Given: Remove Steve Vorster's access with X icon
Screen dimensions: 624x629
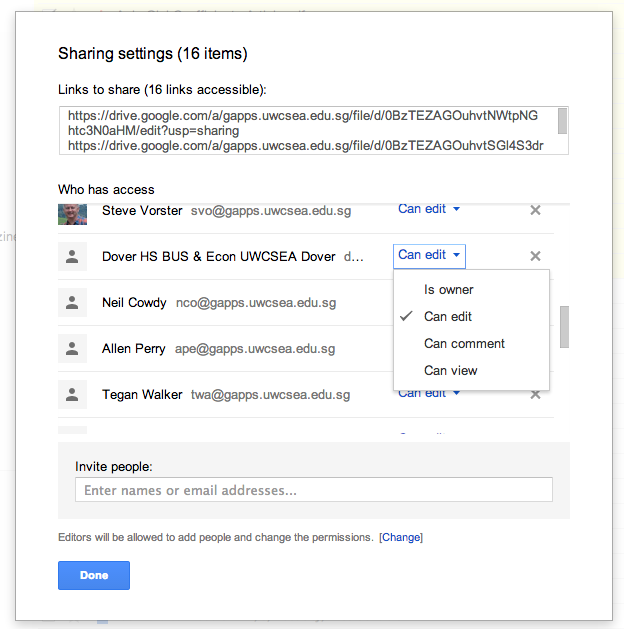Looking at the screenshot, I should click(x=535, y=210).
